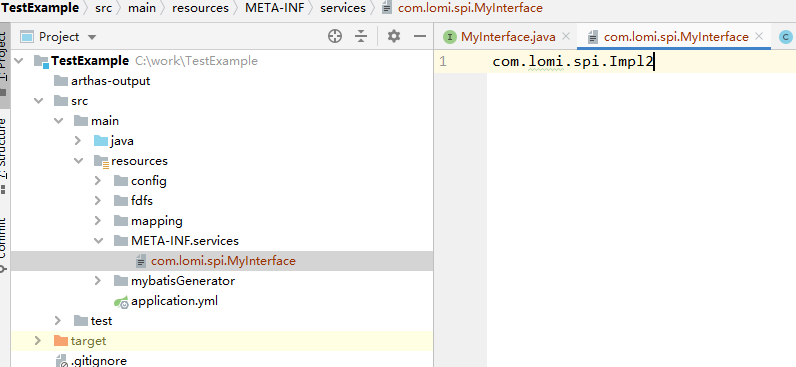Click the services breadcrumb
This screenshot has height=367, width=796.
point(343,8)
